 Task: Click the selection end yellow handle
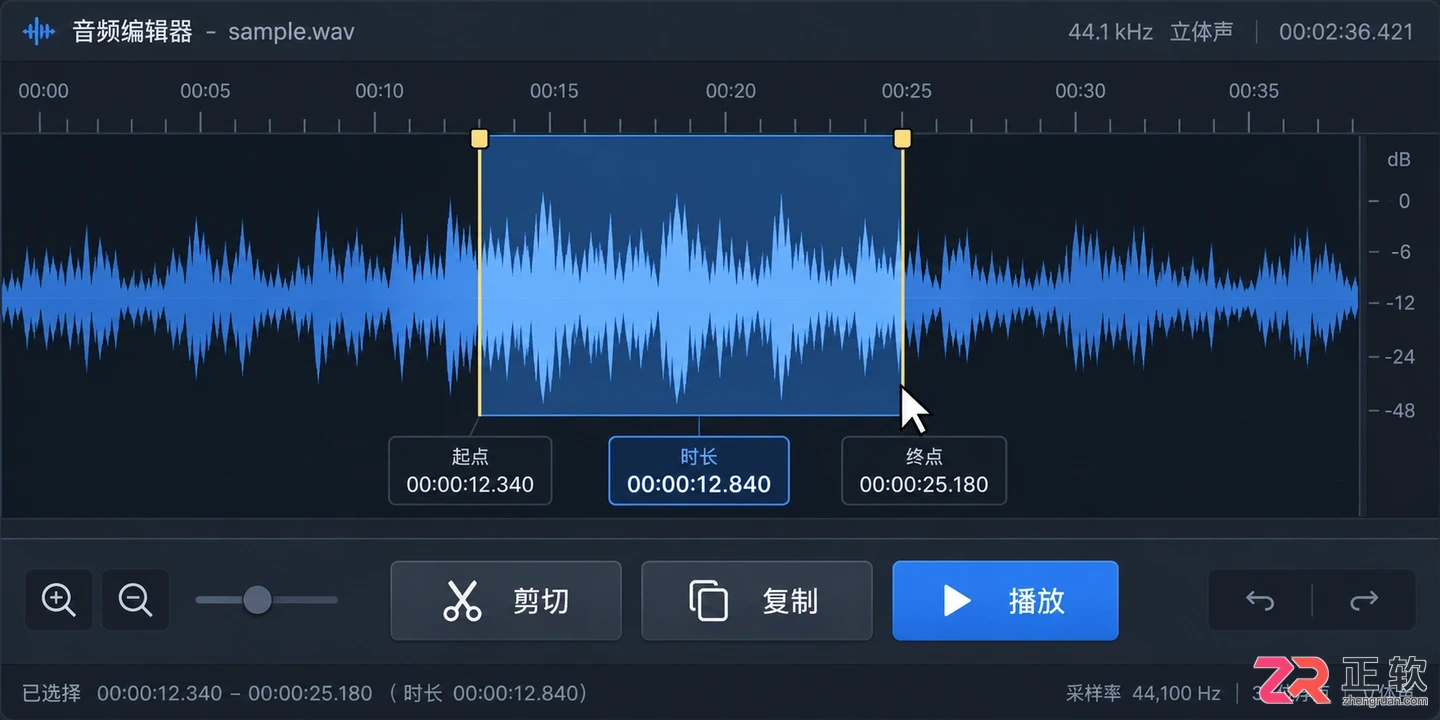coord(902,138)
